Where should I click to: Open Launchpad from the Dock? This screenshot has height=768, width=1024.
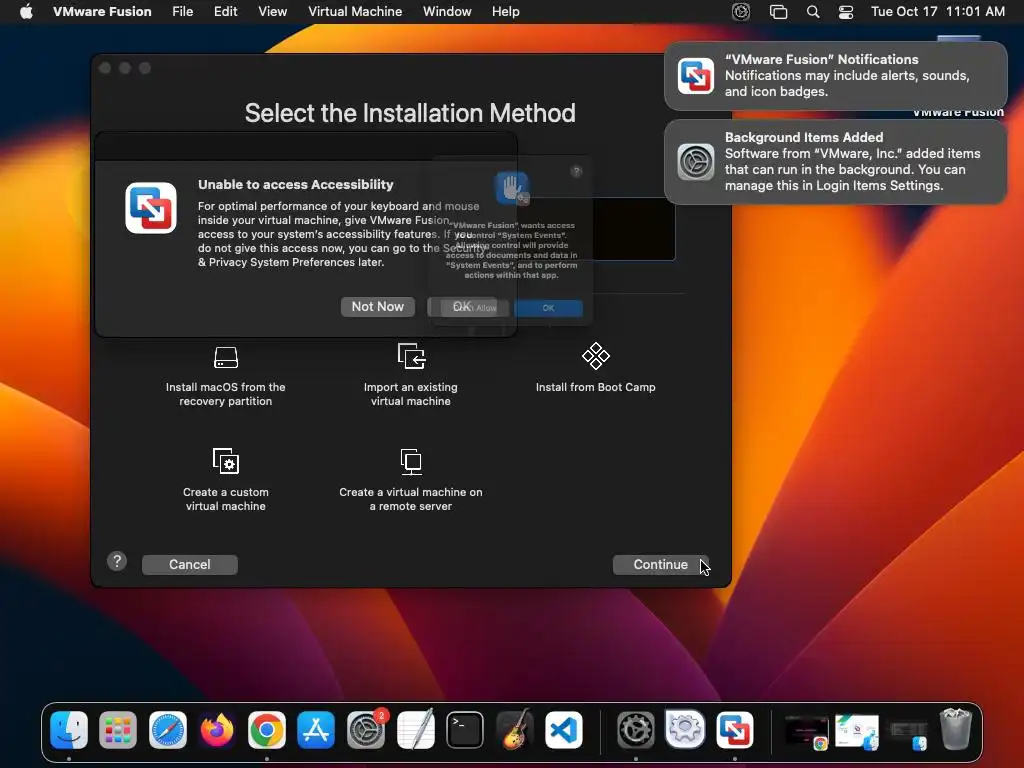click(118, 729)
